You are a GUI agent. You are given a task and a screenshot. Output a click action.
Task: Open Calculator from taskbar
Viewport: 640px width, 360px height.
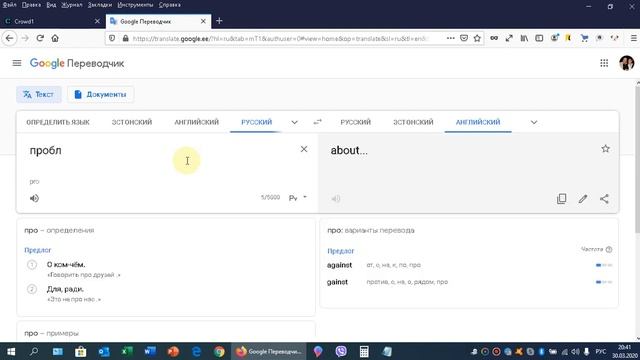click(x=364, y=351)
